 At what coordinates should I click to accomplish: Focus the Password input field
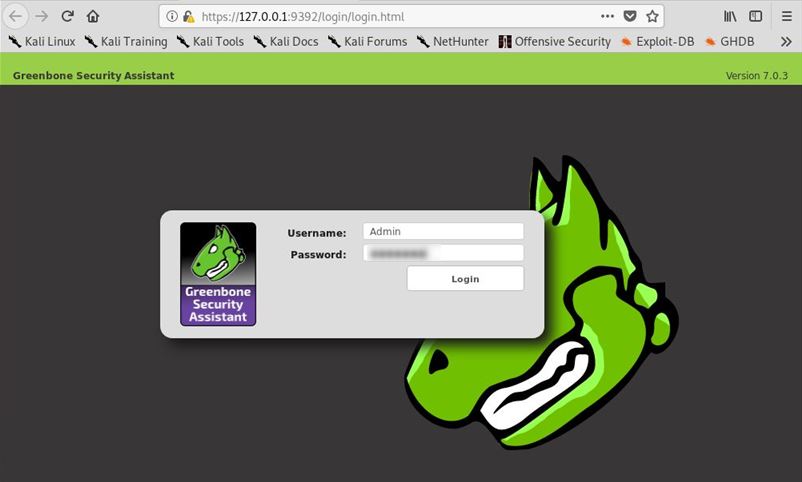443,253
